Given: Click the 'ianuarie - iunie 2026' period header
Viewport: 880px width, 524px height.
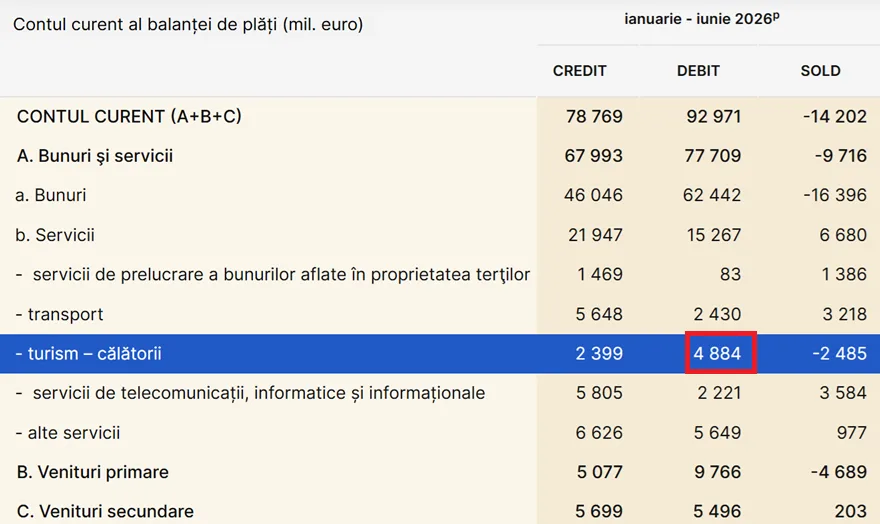Looking at the screenshot, I should click(x=702, y=19).
